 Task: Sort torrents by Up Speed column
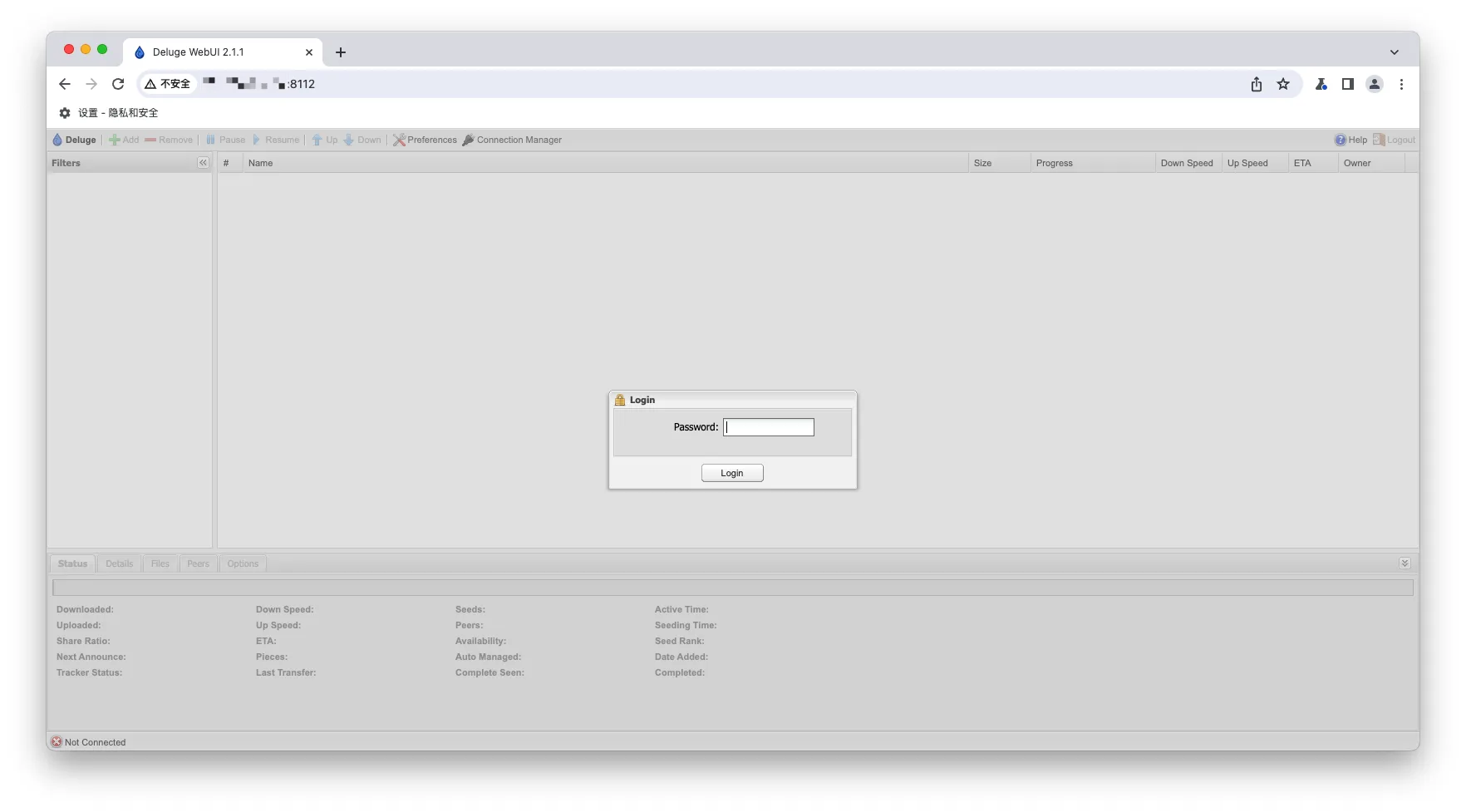click(1255, 163)
